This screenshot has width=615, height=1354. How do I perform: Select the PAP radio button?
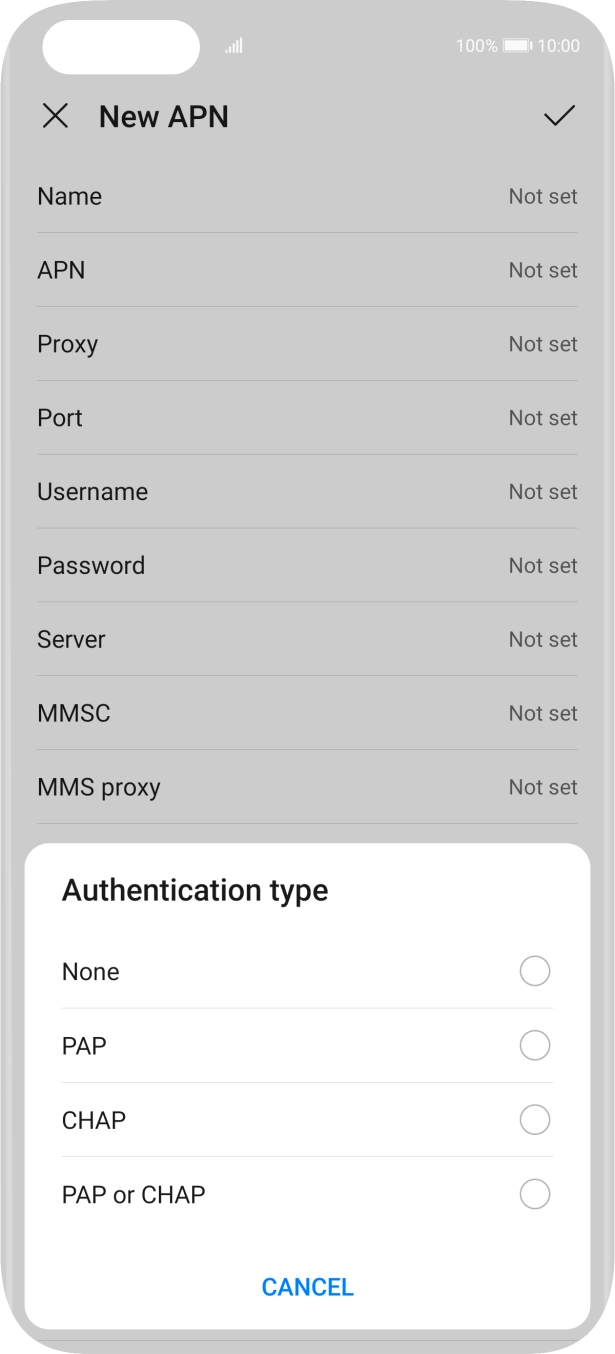(x=535, y=1045)
